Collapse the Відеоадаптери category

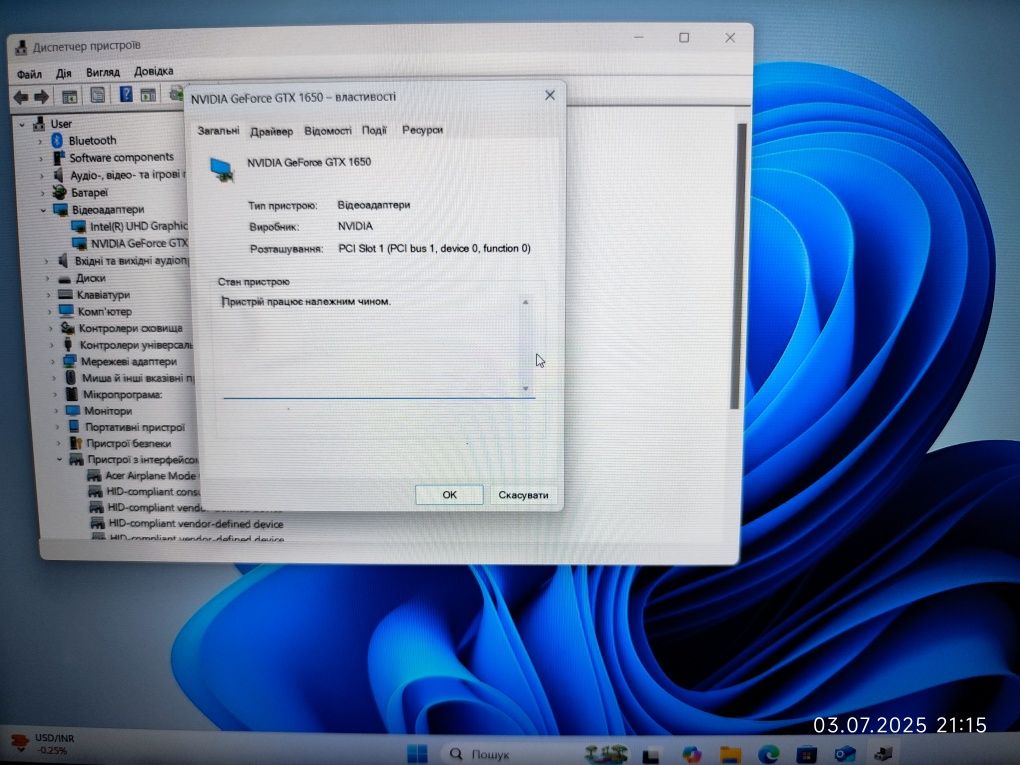(x=44, y=209)
